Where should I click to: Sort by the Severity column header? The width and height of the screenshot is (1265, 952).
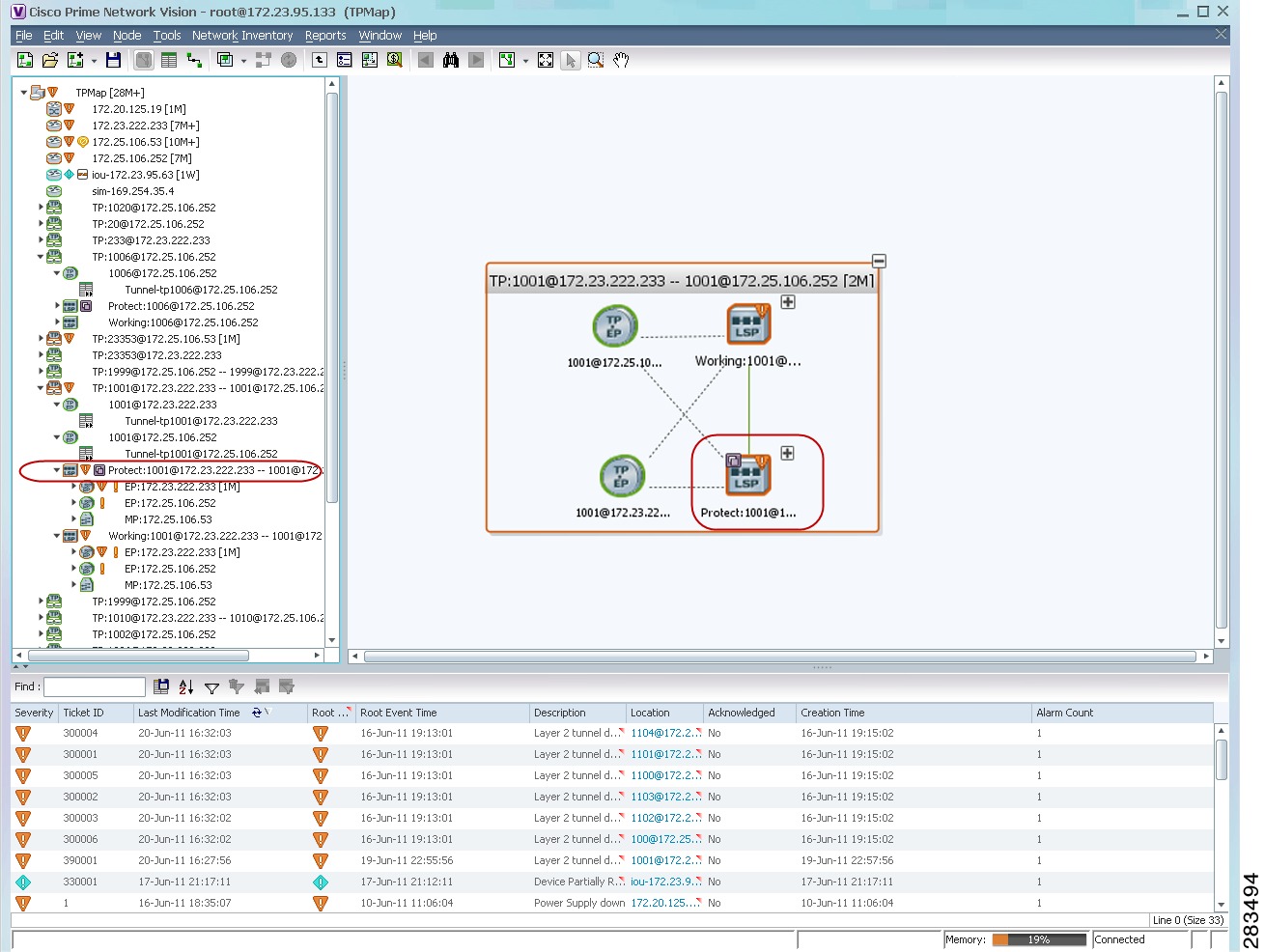click(x=34, y=713)
